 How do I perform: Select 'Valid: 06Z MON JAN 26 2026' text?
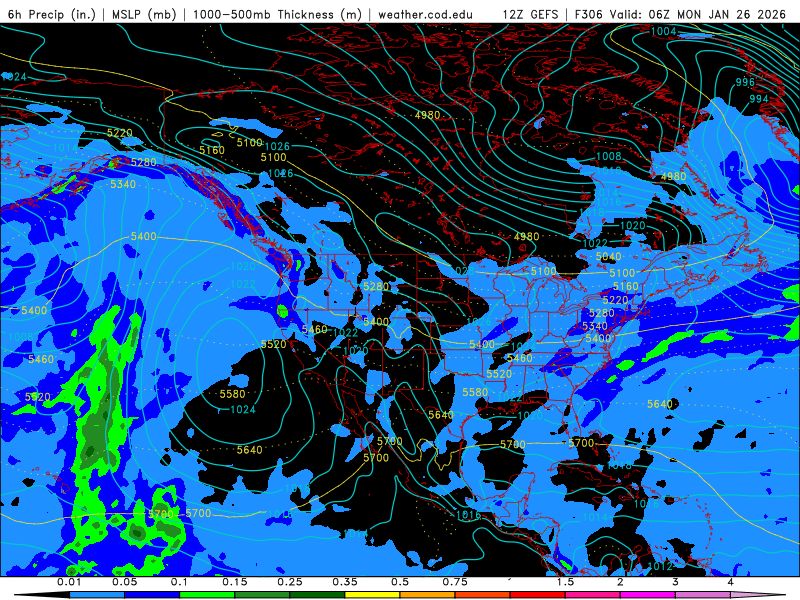pyautogui.click(x=699, y=14)
